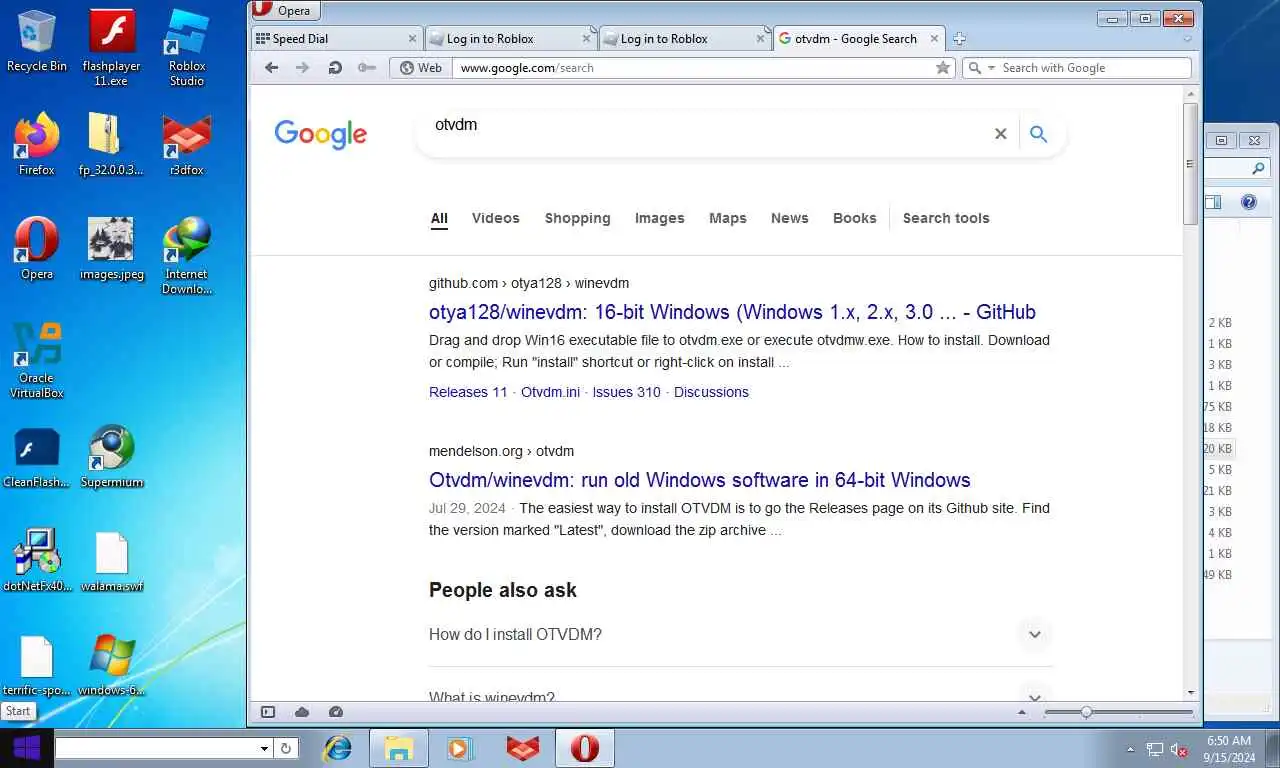Select the Images results tab
This screenshot has width=1280, height=768.
click(x=659, y=218)
